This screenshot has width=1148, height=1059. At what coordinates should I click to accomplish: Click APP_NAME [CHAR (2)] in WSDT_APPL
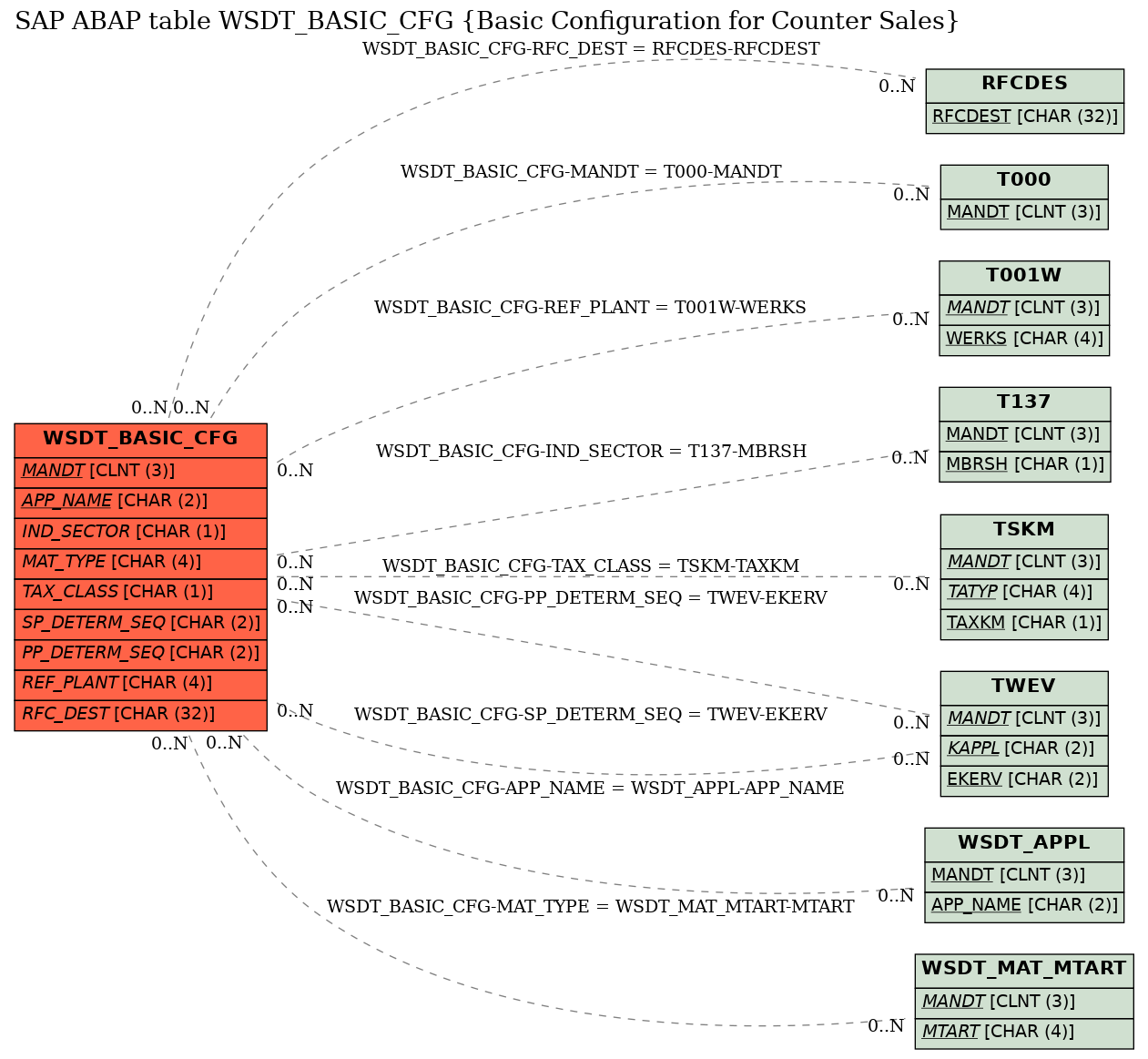tap(1024, 906)
